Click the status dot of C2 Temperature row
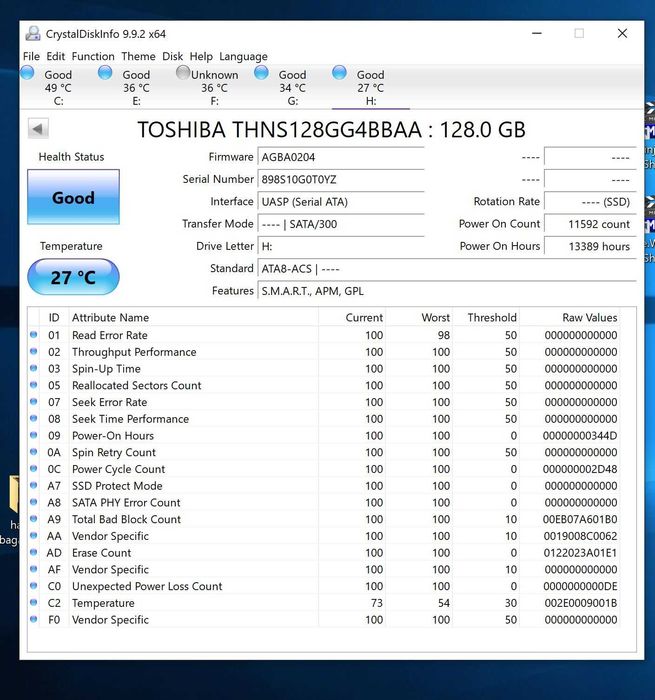 33,602
